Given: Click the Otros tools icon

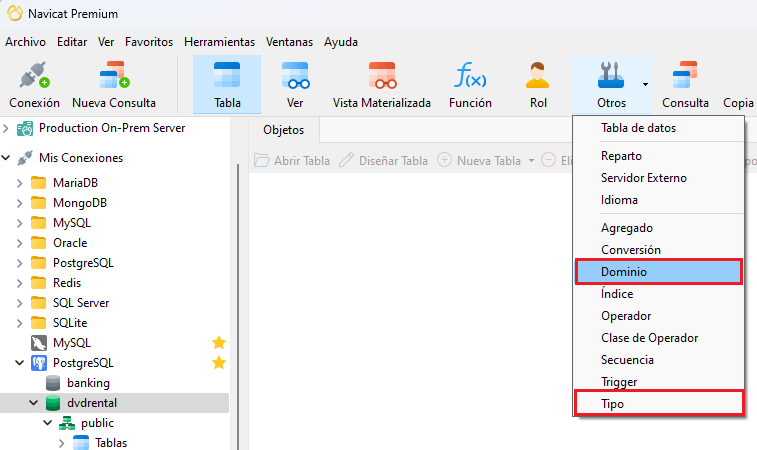Looking at the screenshot, I should click(x=611, y=75).
